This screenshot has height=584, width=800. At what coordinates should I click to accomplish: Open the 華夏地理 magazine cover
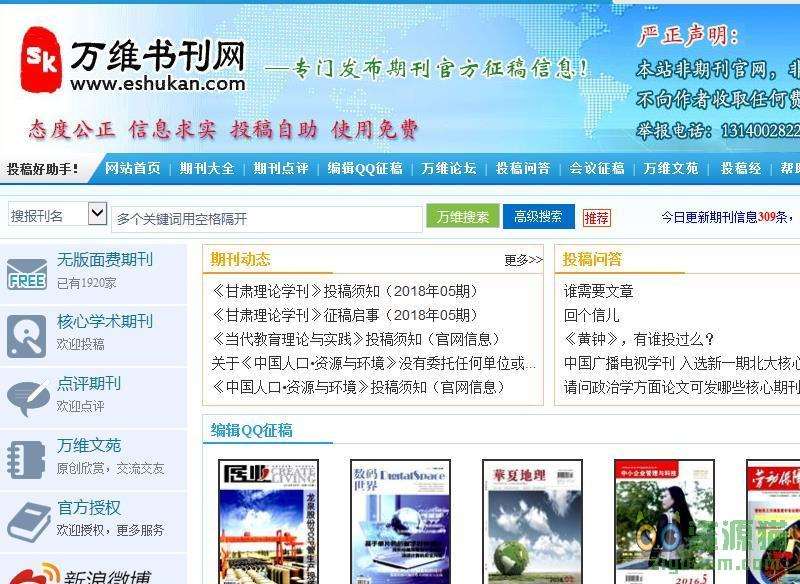click(533, 521)
